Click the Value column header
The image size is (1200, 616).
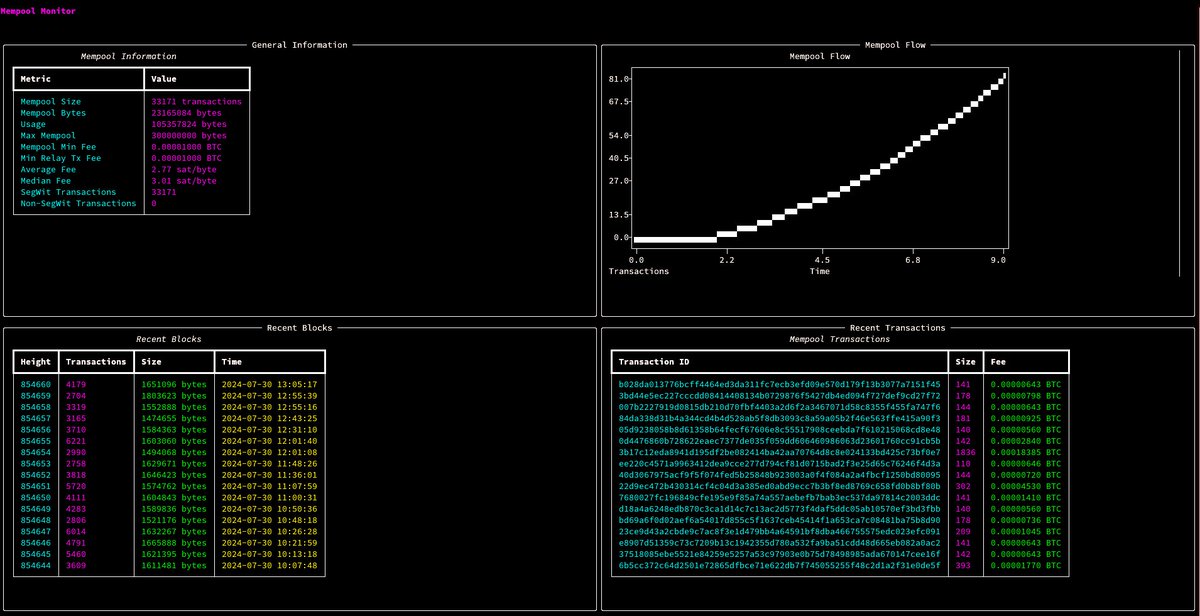(x=164, y=78)
